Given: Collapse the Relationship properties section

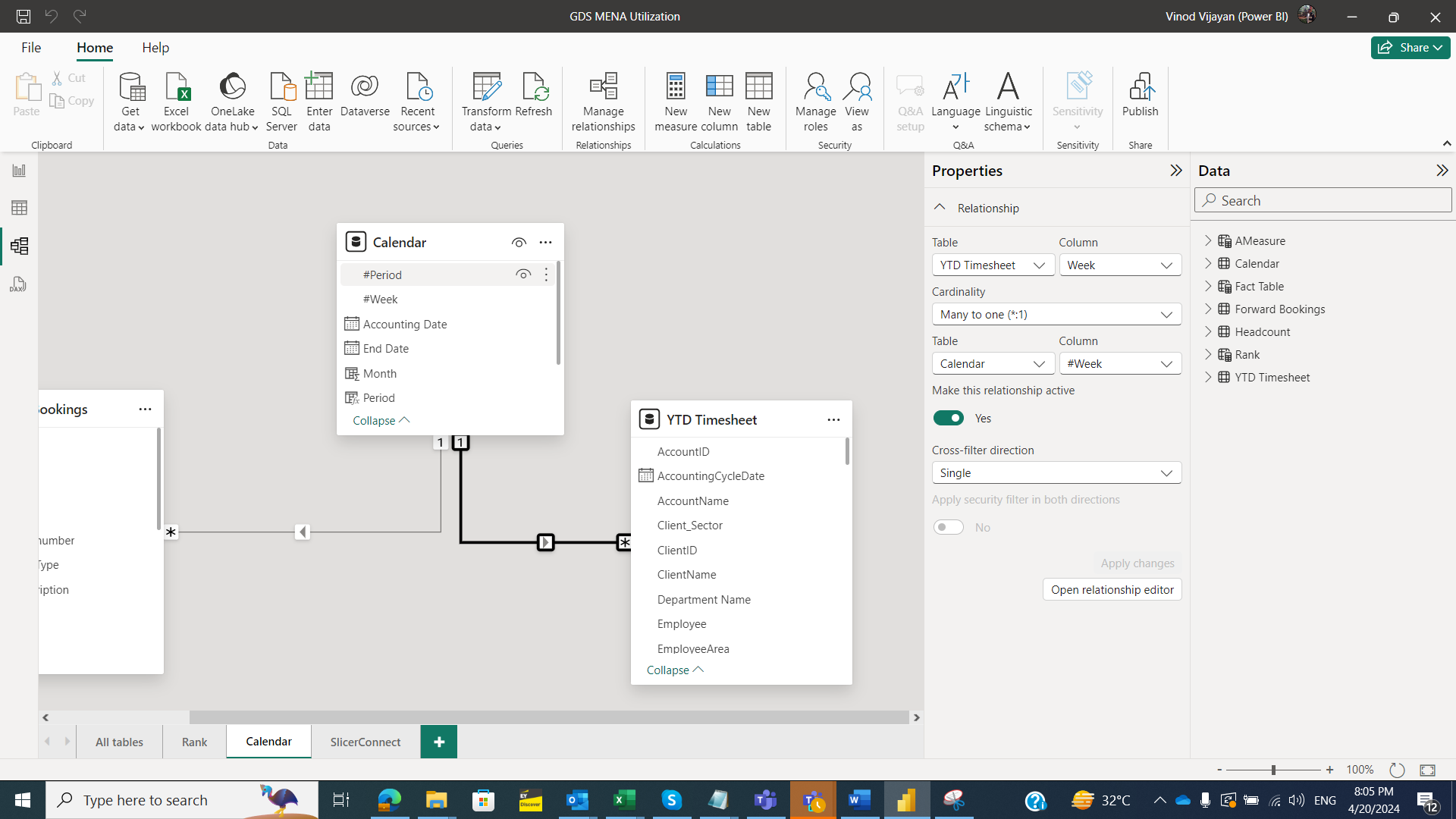Looking at the screenshot, I should coord(940,207).
